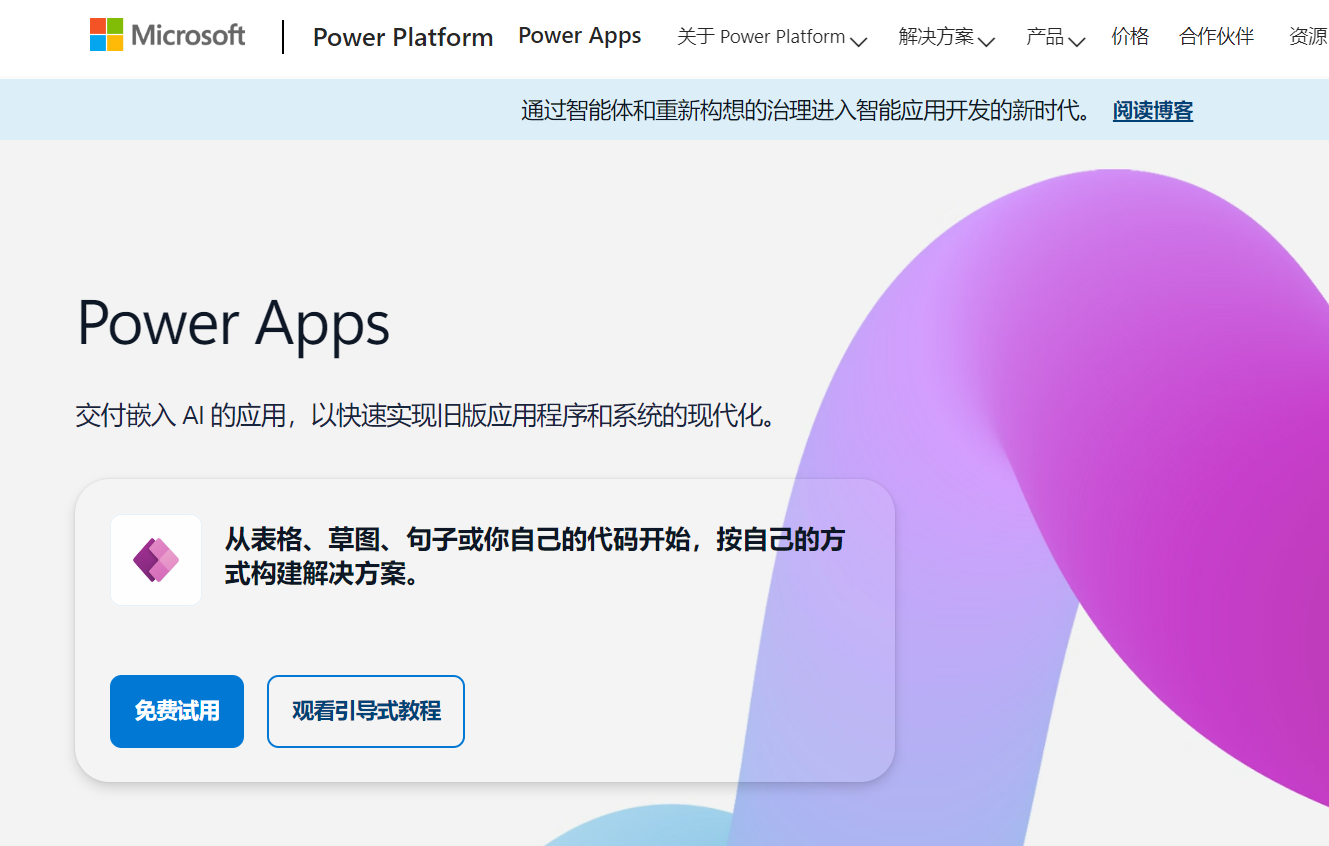
Task: Click the 交付嵌入 AI 的应用 description text
Action: pos(426,416)
